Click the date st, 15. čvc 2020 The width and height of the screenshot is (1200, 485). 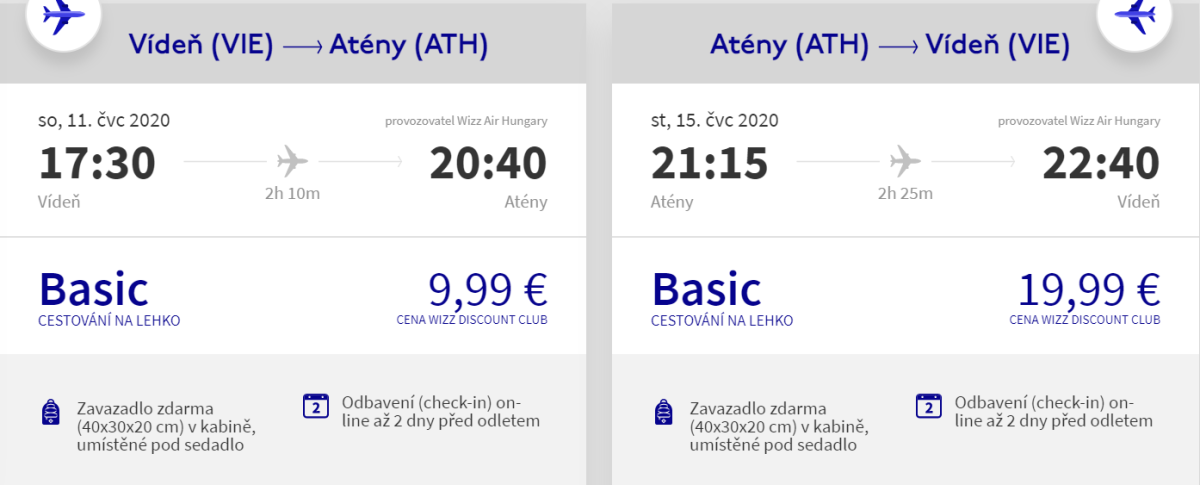click(x=714, y=121)
